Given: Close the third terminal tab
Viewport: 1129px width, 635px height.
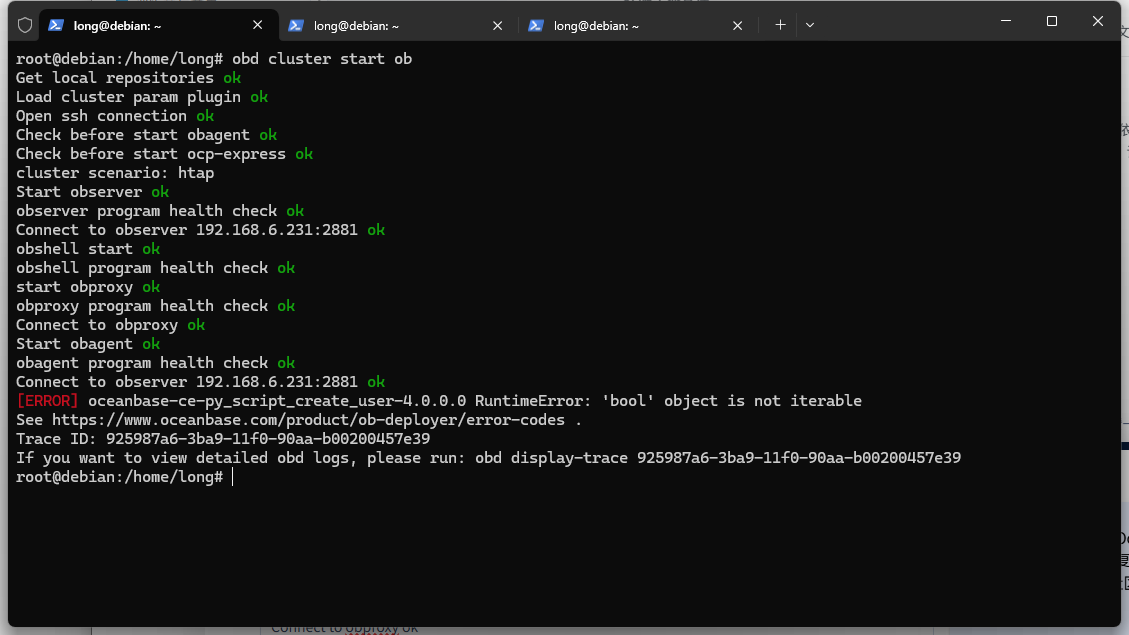Looking at the screenshot, I should click(737, 25).
